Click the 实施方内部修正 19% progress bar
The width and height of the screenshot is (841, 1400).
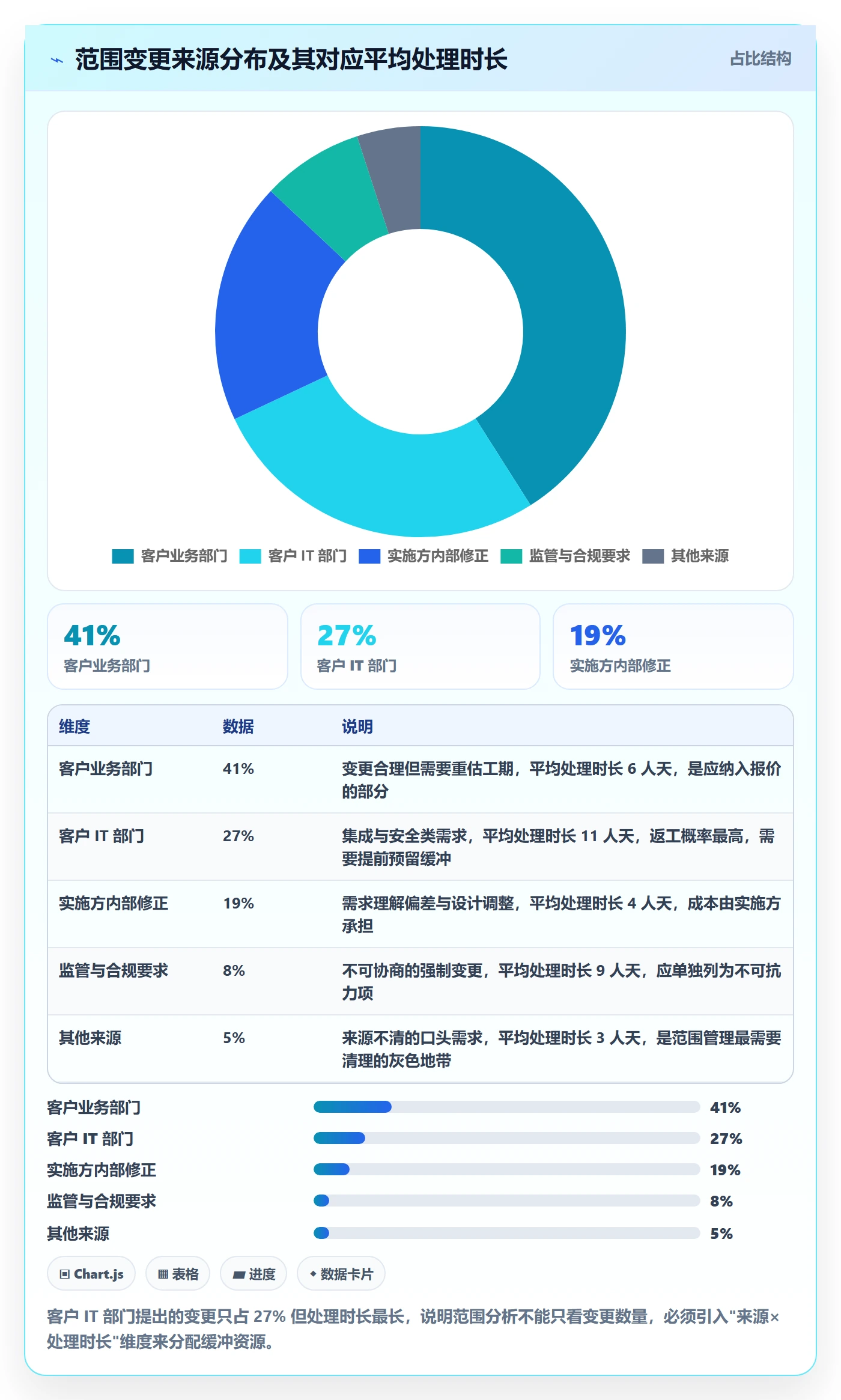pyautogui.click(x=506, y=1169)
